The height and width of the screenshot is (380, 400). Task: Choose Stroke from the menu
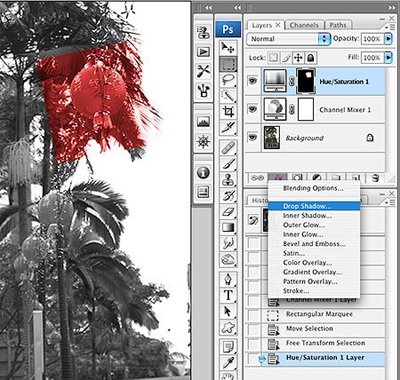[x=314, y=291]
